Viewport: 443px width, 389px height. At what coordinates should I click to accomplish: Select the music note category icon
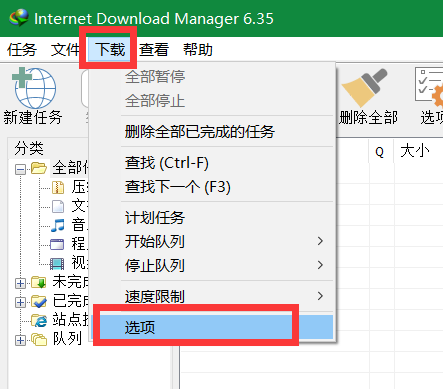coord(58,225)
